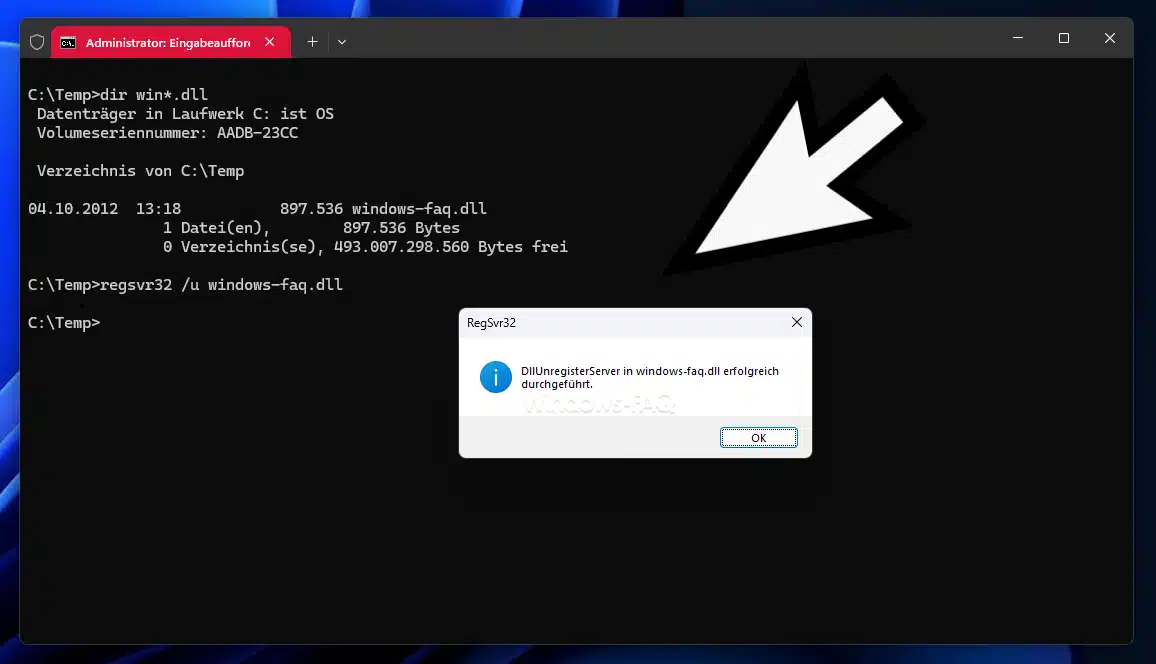The image size is (1156, 664).
Task: Expand the new tab profile dropdown
Action: 342,42
